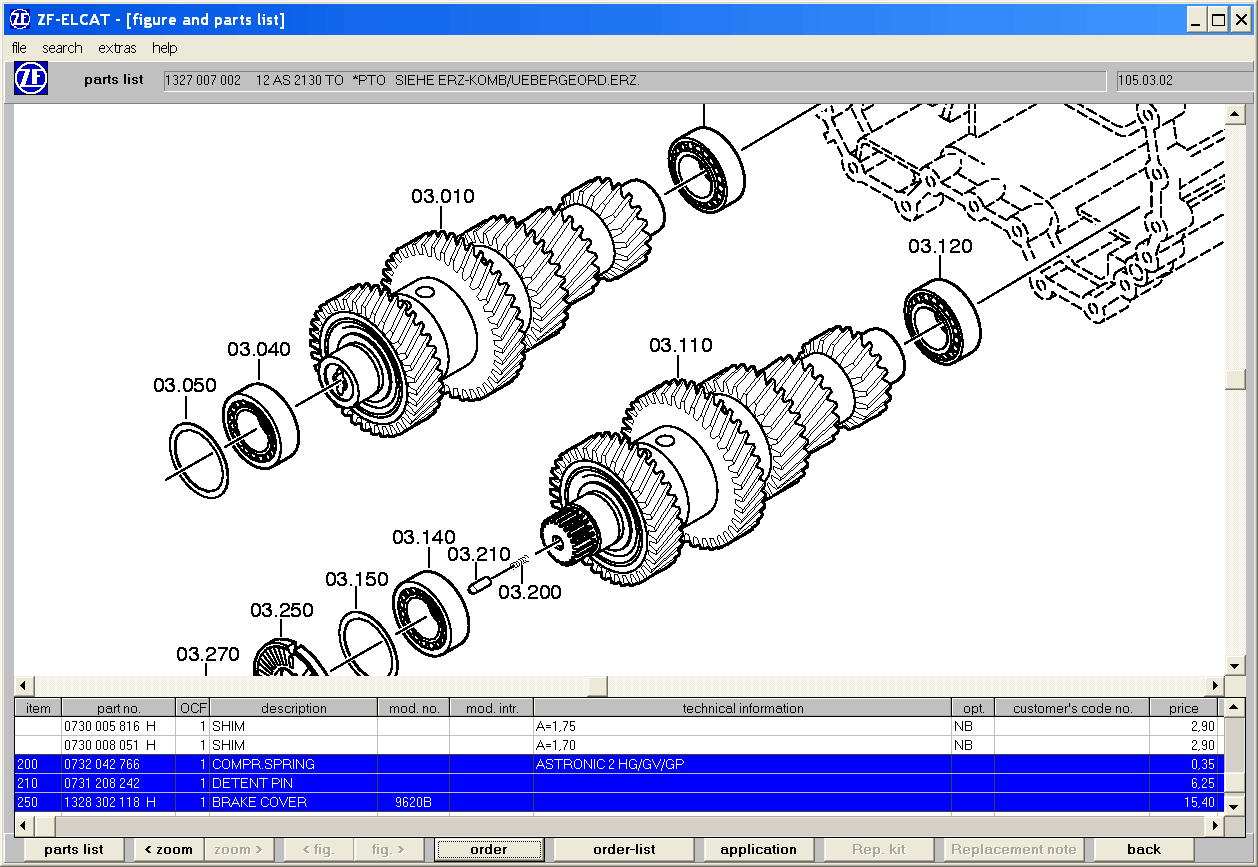This screenshot has height=867, width=1258.
Task: Minimize the ZF-ELCAT window
Action: [x=1197, y=20]
